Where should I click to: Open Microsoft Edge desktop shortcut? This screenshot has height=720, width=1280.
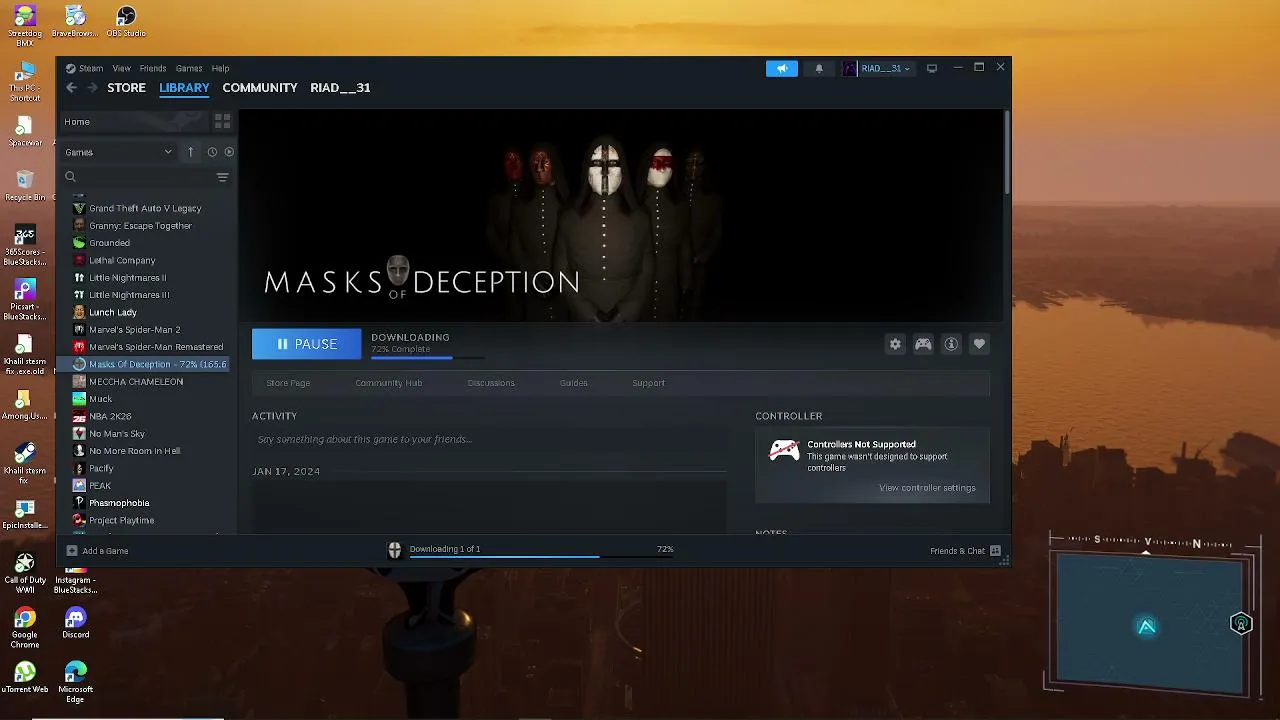76,679
